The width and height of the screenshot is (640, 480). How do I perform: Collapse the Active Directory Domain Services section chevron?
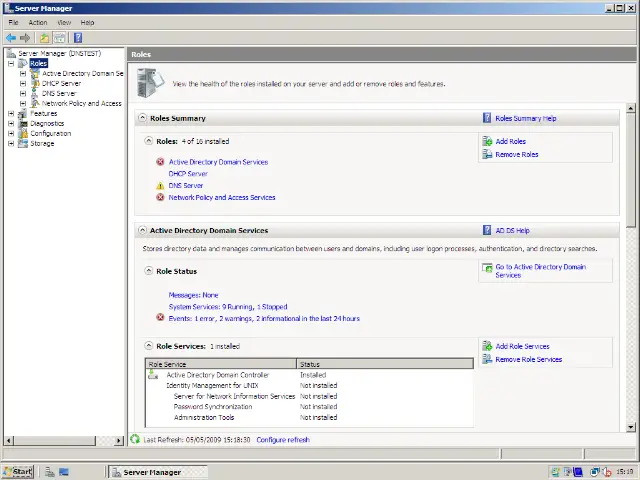pos(142,230)
